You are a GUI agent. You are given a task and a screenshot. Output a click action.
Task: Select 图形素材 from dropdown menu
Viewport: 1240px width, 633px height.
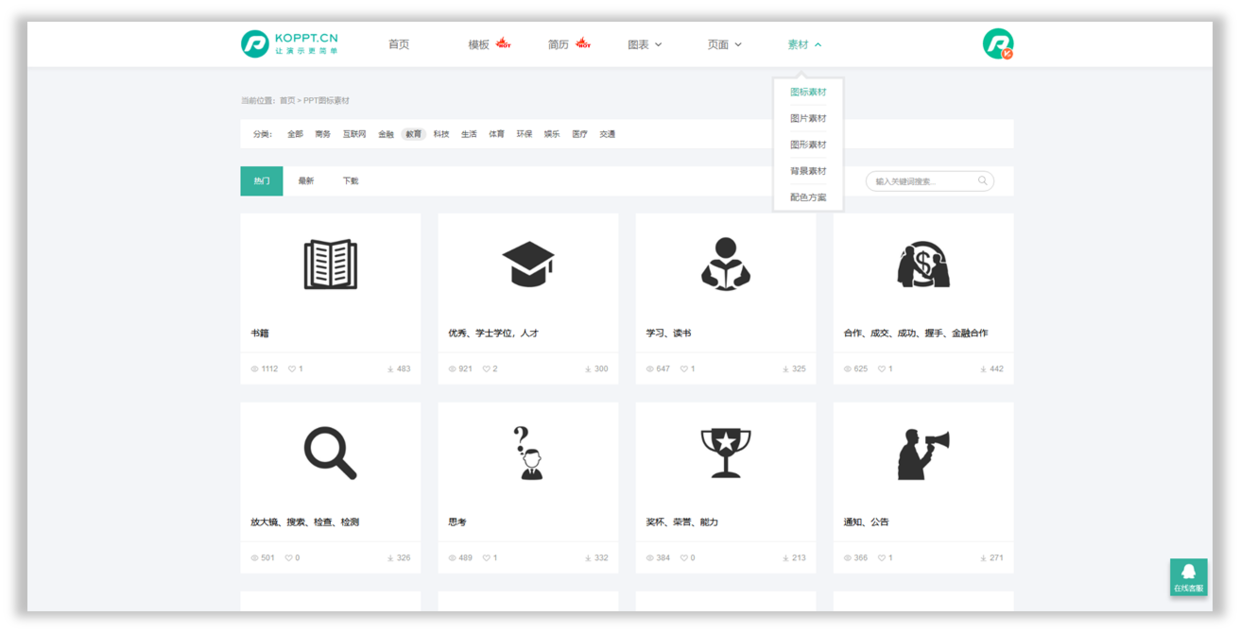(x=808, y=145)
